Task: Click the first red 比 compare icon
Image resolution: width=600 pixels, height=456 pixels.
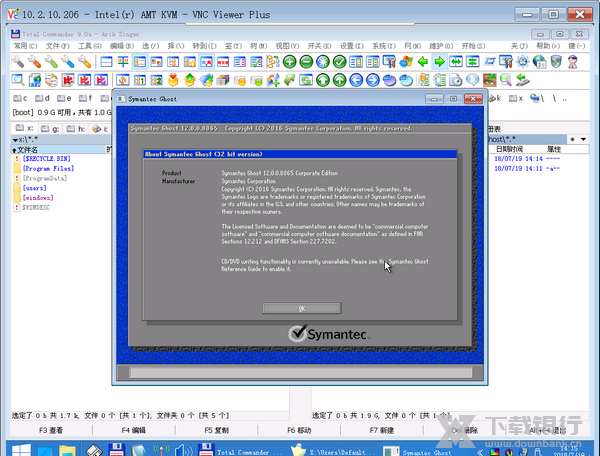Action: tap(68, 80)
